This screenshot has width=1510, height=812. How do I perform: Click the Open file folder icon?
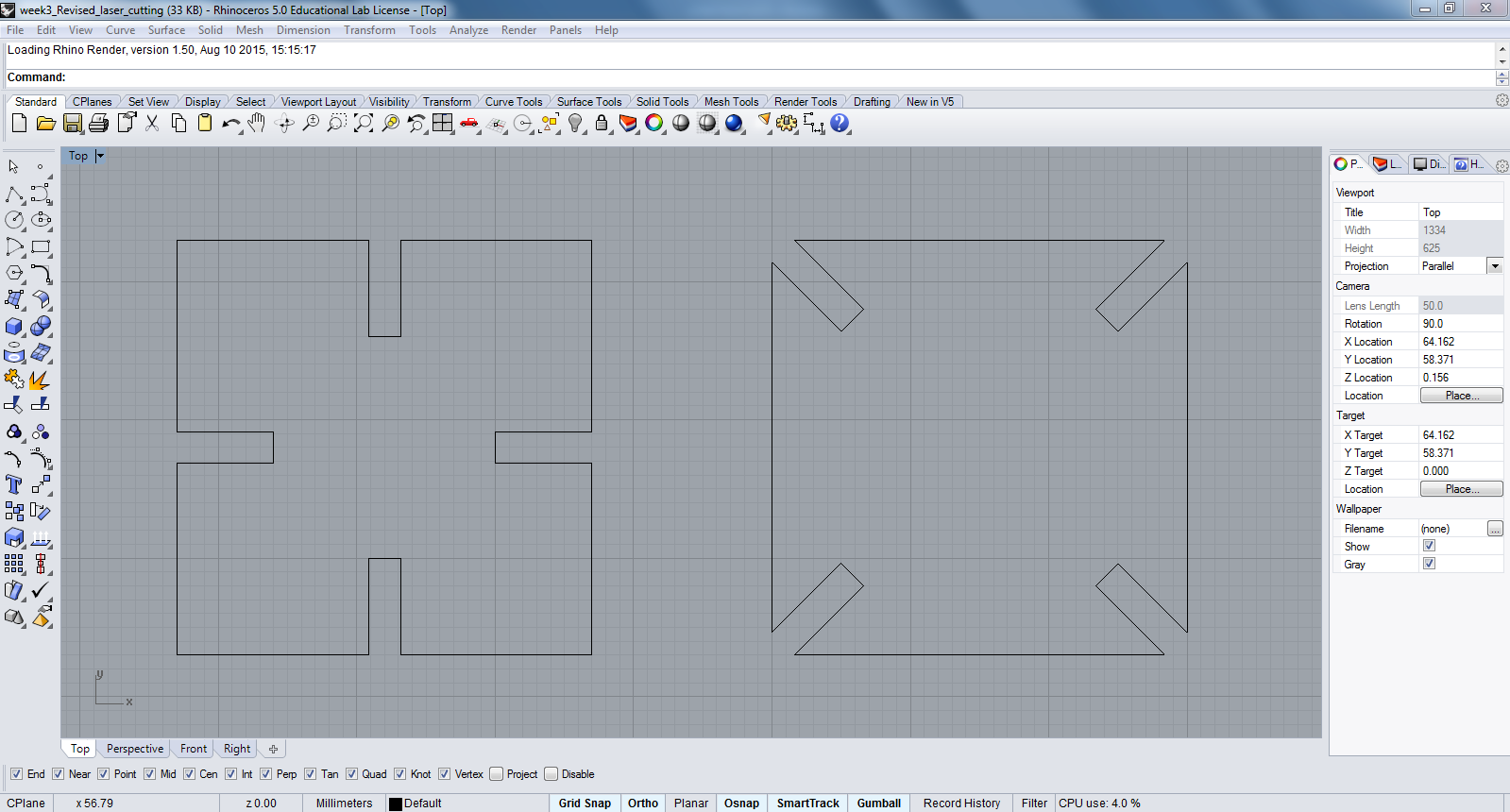pos(45,123)
